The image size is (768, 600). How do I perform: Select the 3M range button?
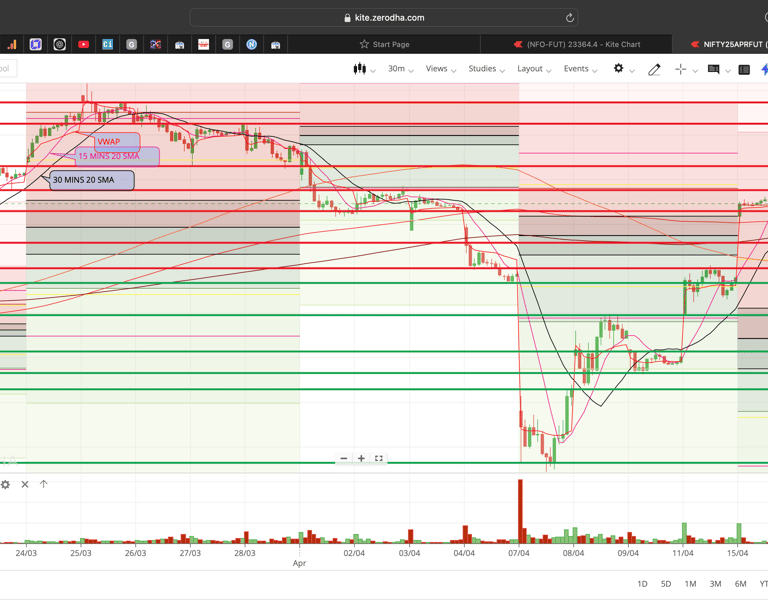(x=715, y=584)
